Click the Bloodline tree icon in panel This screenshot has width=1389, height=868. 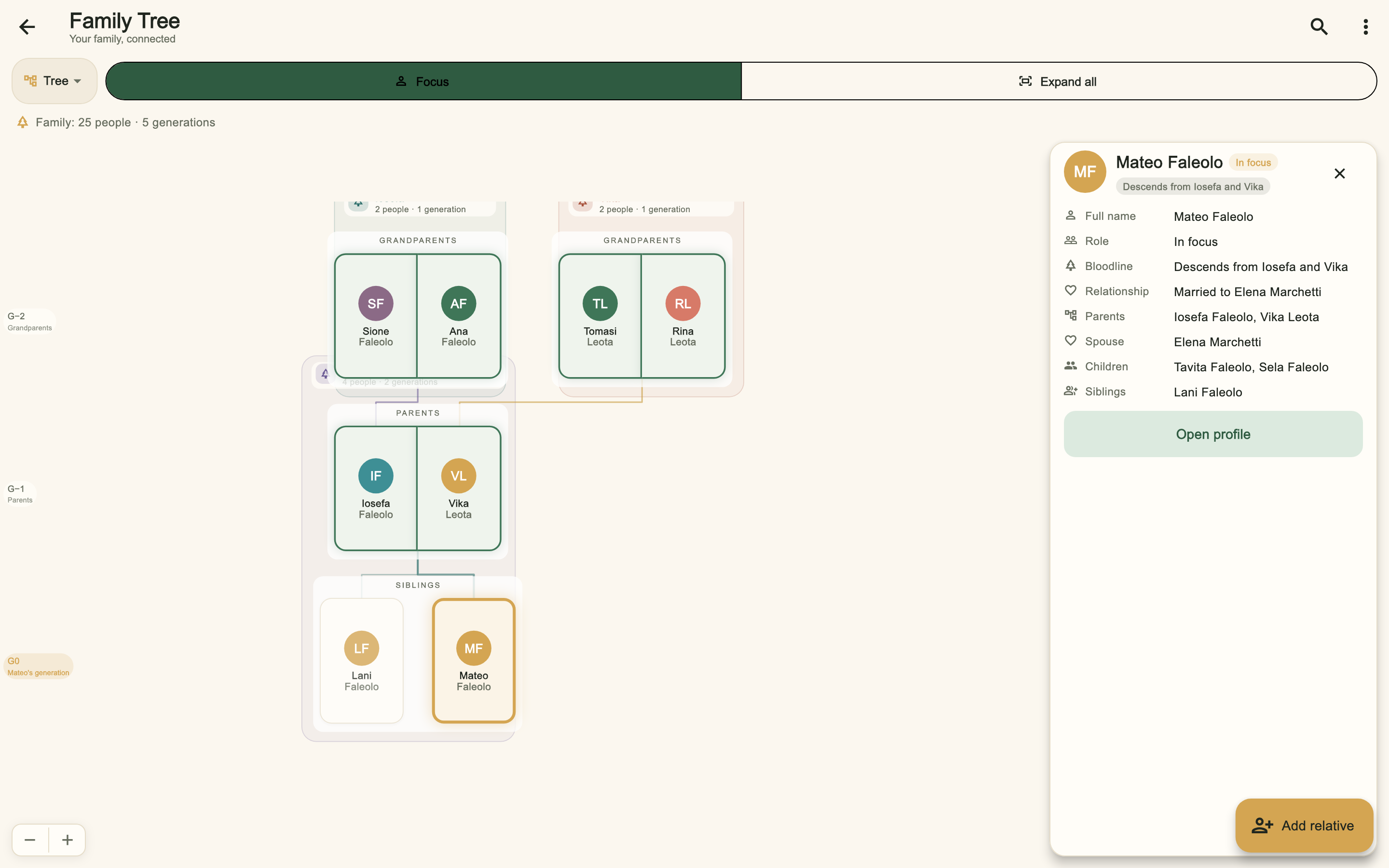pyautogui.click(x=1071, y=265)
